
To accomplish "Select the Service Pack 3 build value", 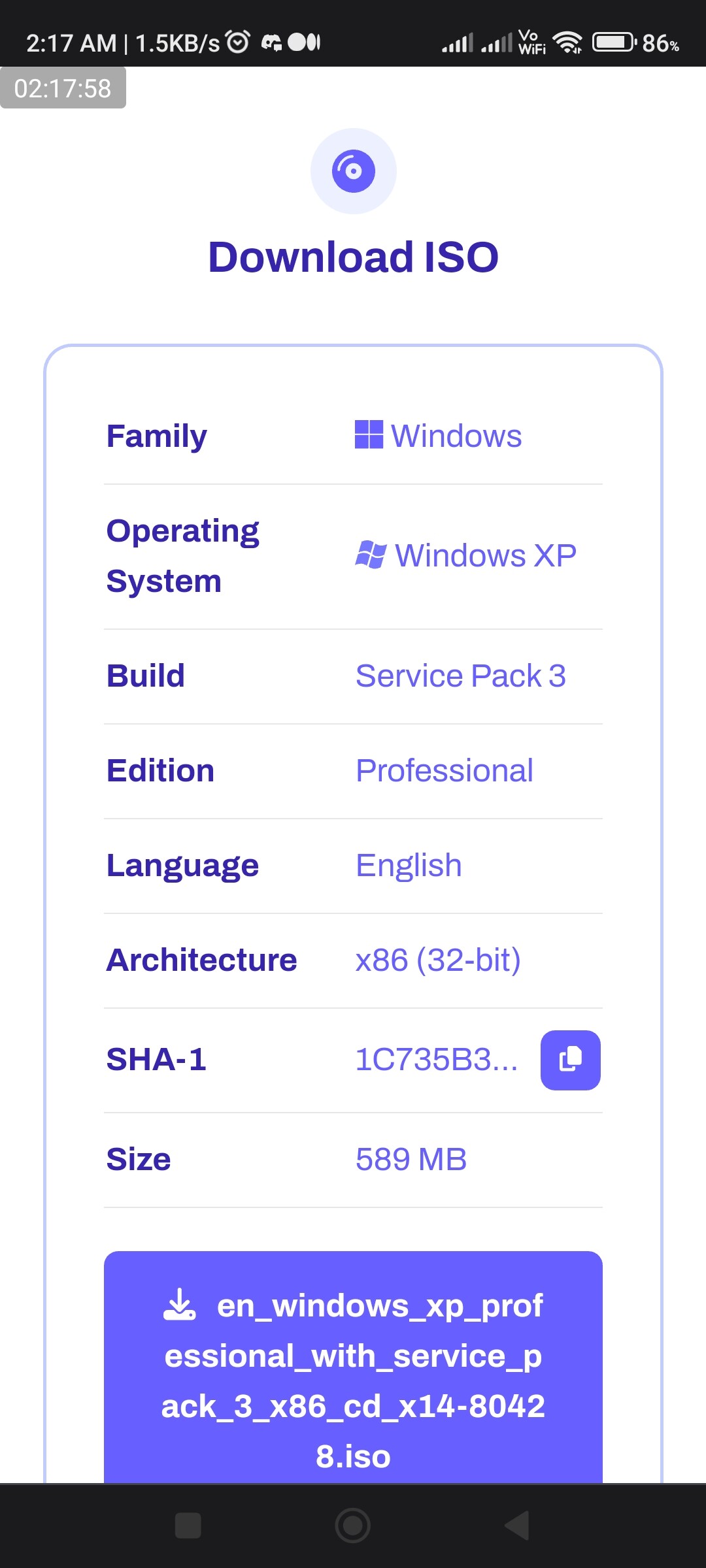I will coord(461,676).
